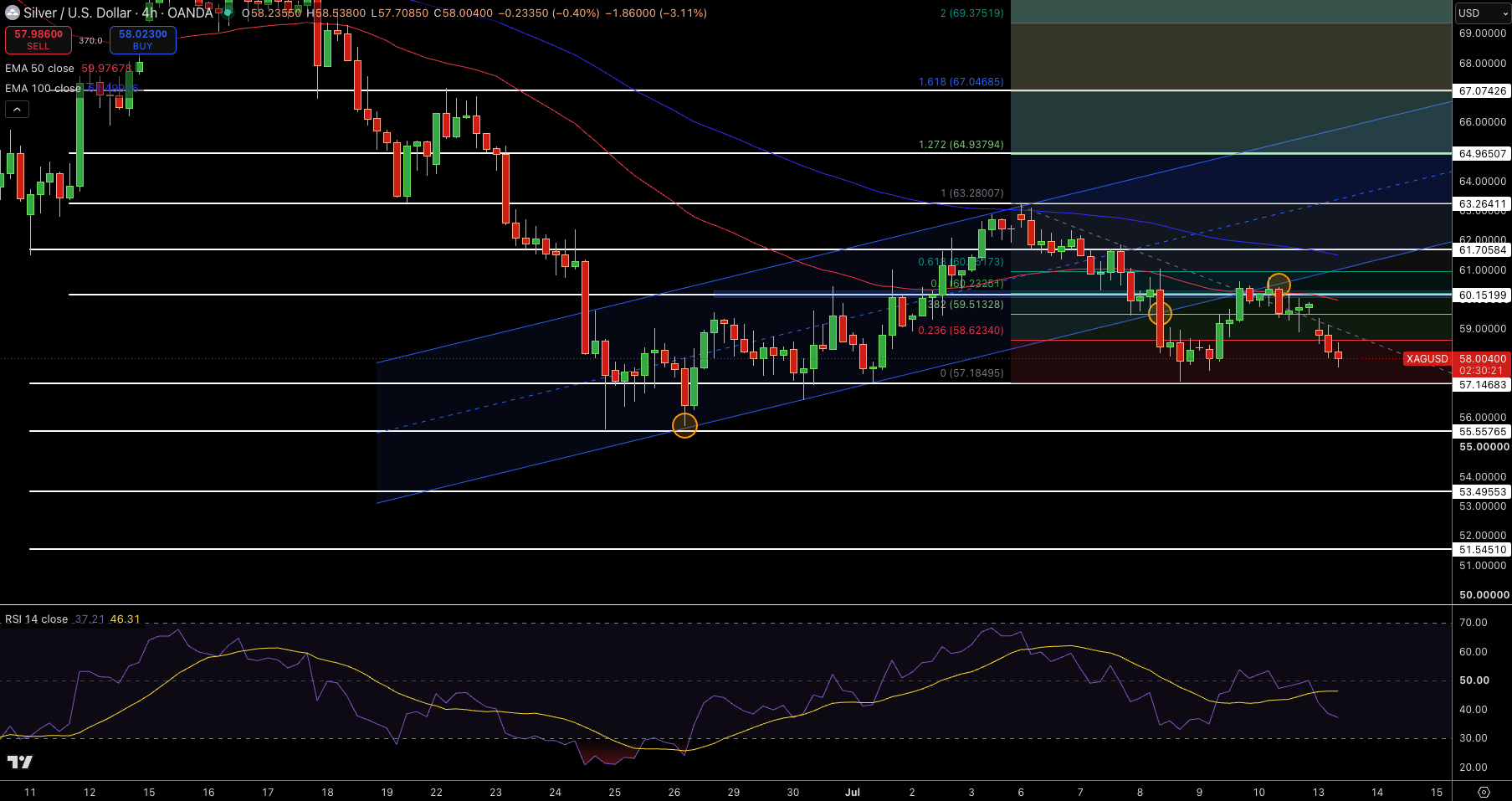Click the silver symbol logo icon

pos(13,13)
